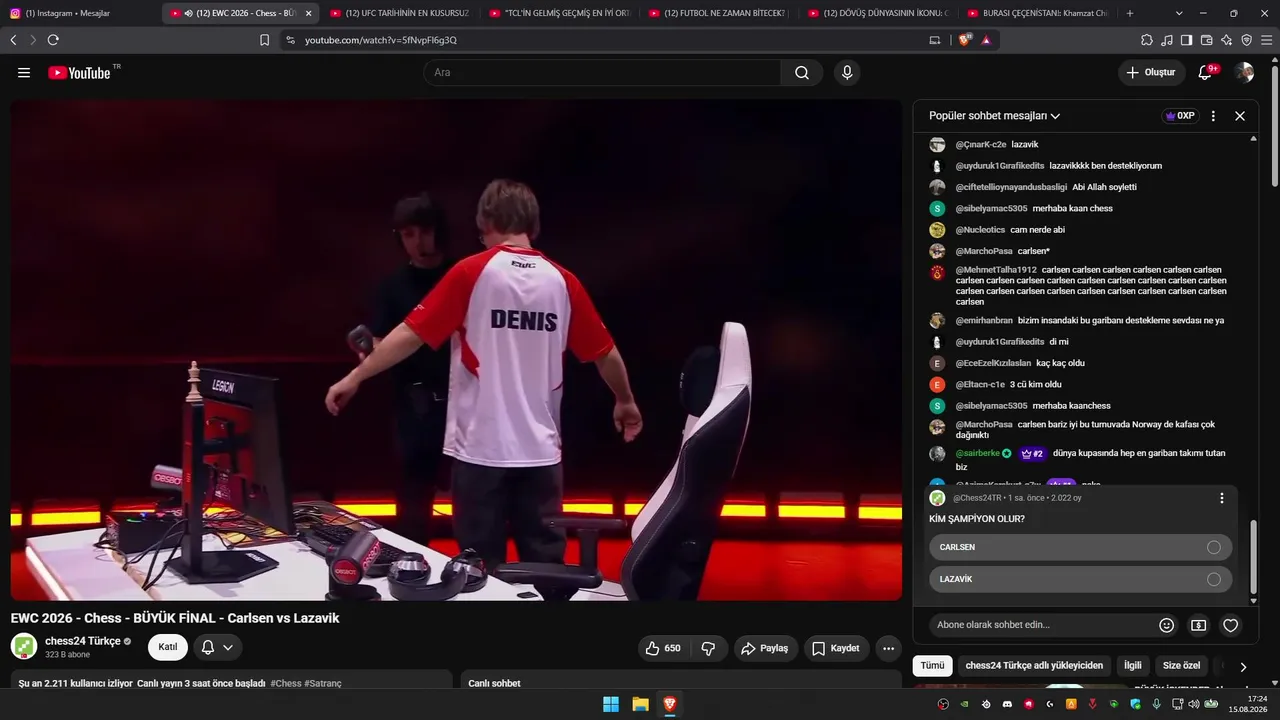Vote CARLSEN in the poll
The height and width of the screenshot is (720, 1280).
click(1080, 547)
